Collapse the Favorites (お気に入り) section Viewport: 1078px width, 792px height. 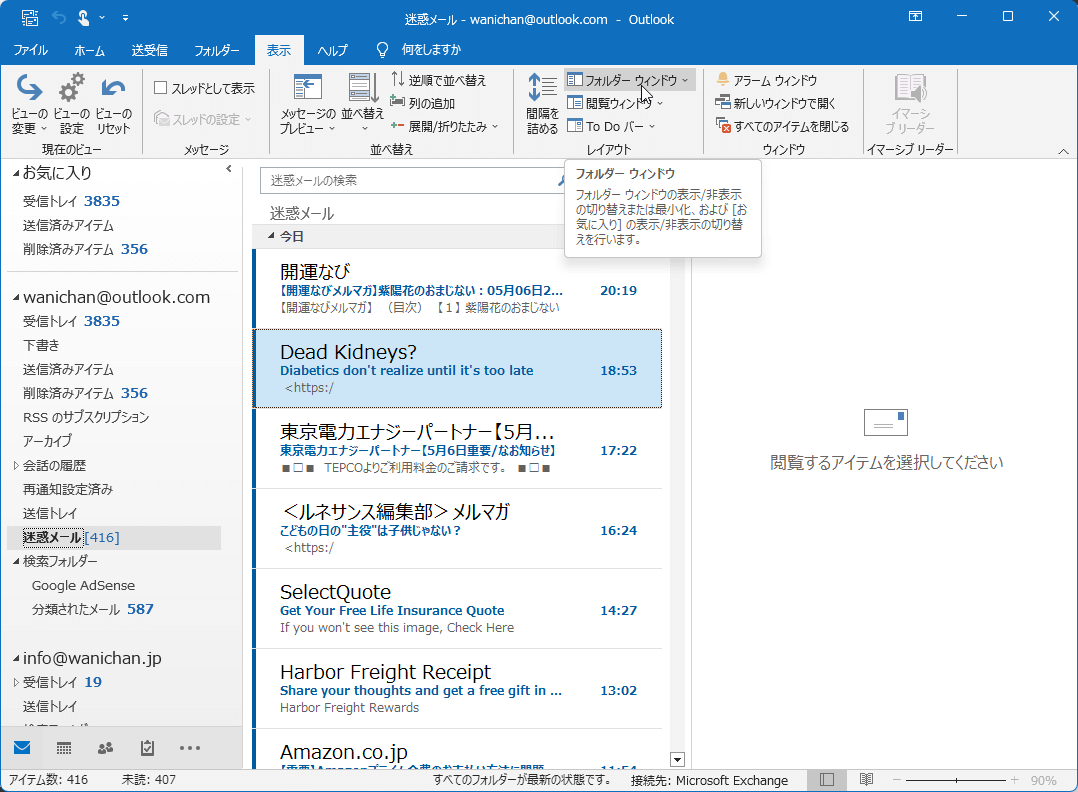(16, 174)
